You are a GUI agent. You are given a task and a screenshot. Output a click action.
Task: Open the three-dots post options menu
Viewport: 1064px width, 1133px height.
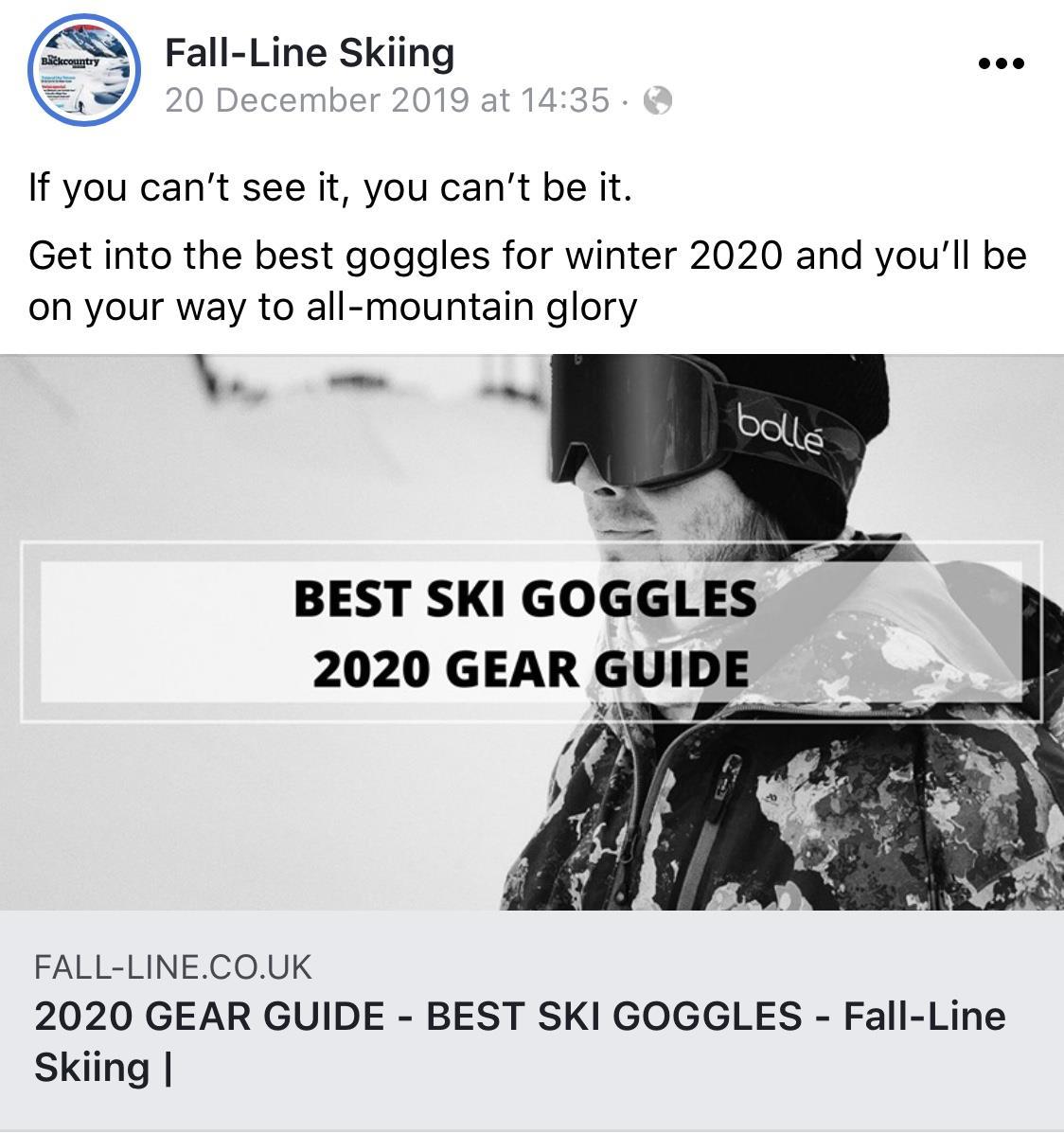pos(1002,63)
